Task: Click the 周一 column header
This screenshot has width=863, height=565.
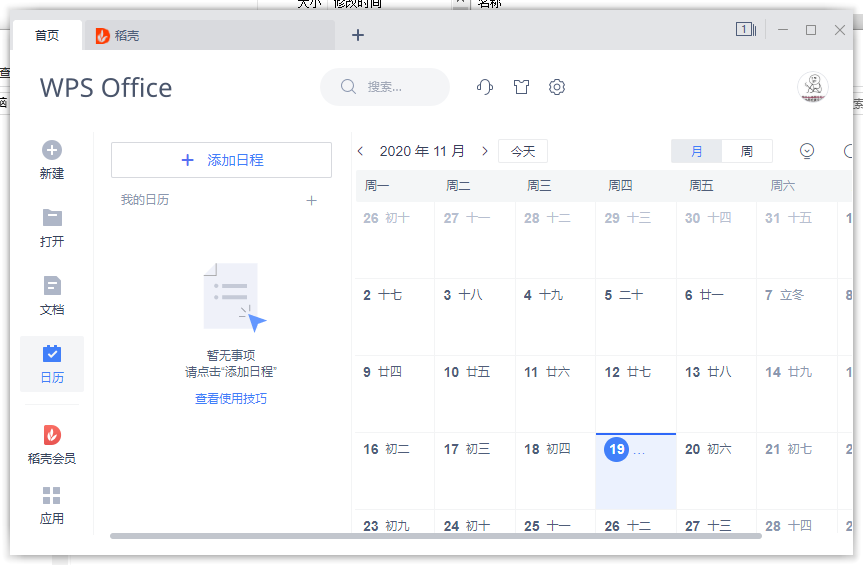Action: point(377,186)
